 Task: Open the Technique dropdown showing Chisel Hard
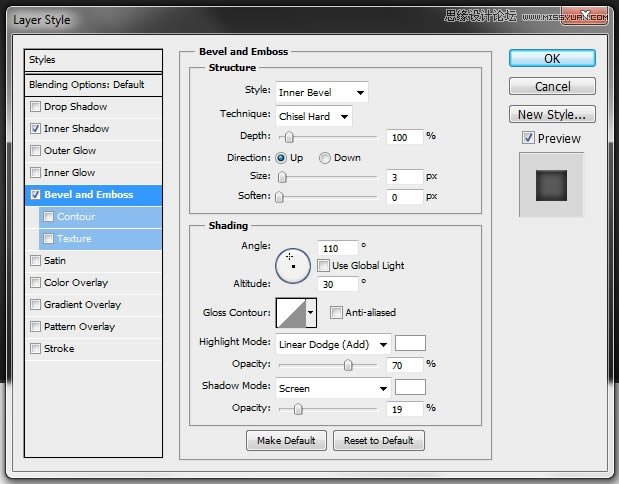(x=314, y=116)
